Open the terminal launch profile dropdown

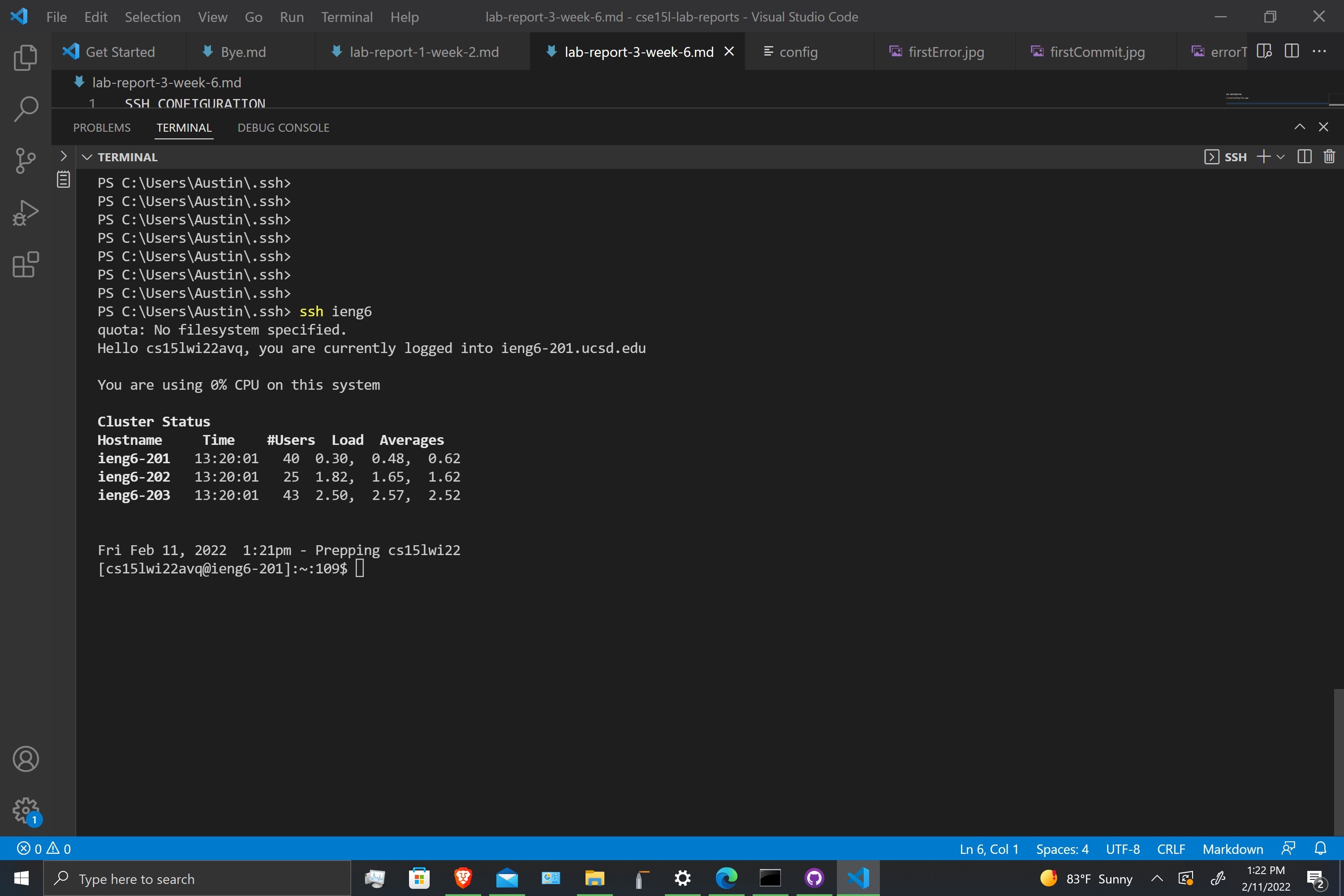(1280, 156)
